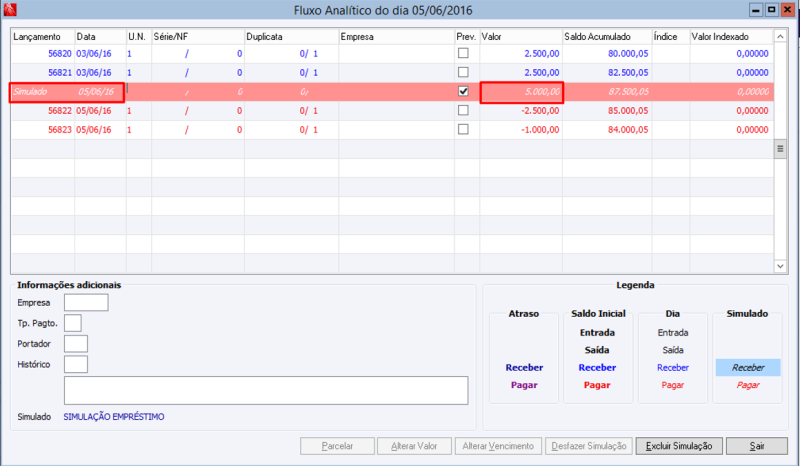
Task: Click the U.N. column header
Action: tap(139, 37)
